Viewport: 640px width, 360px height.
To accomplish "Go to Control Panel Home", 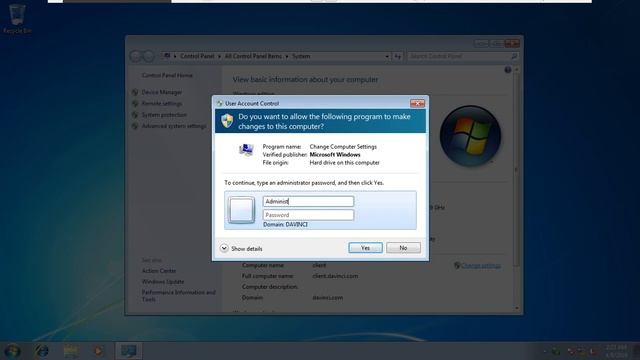I will click(167, 75).
